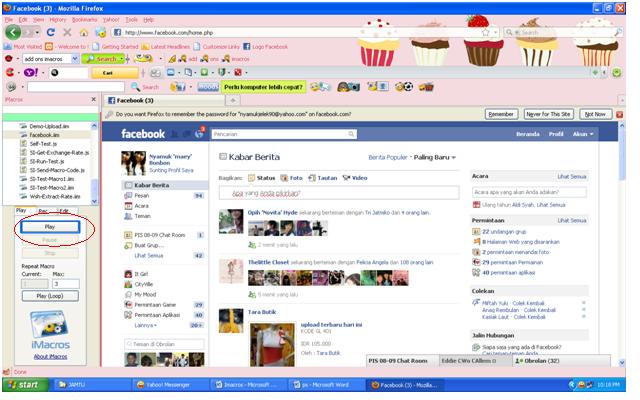
Task: Open CityVille app in left sidebar
Action: coord(144,284)
